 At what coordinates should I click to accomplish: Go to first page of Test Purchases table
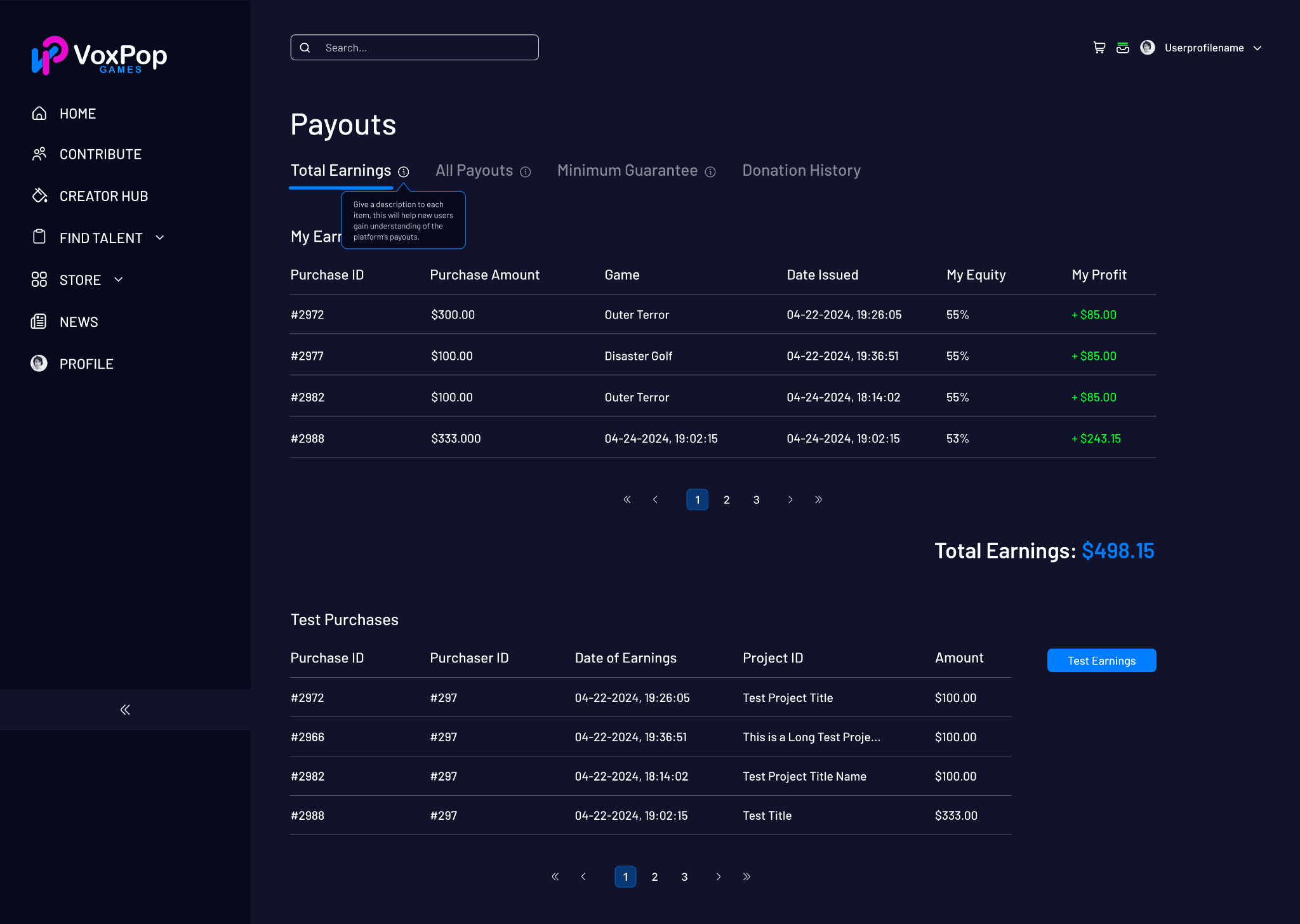point(555,876)
